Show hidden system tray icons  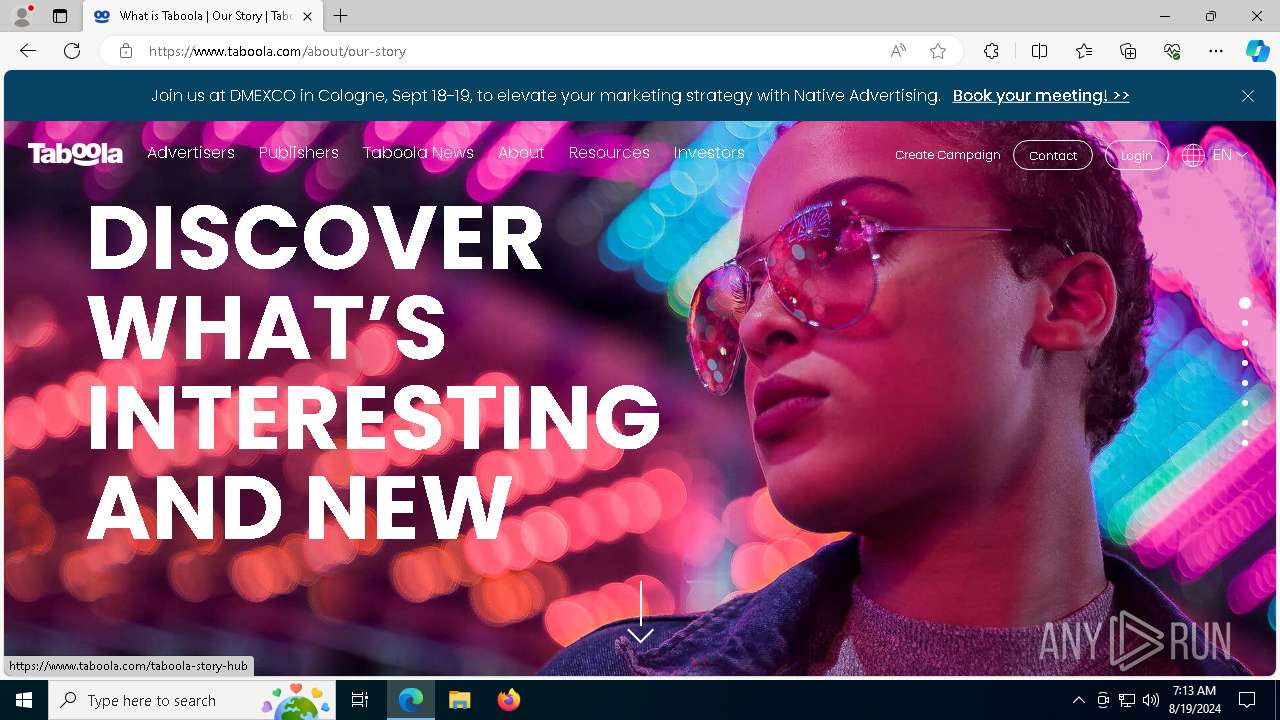1078,700
